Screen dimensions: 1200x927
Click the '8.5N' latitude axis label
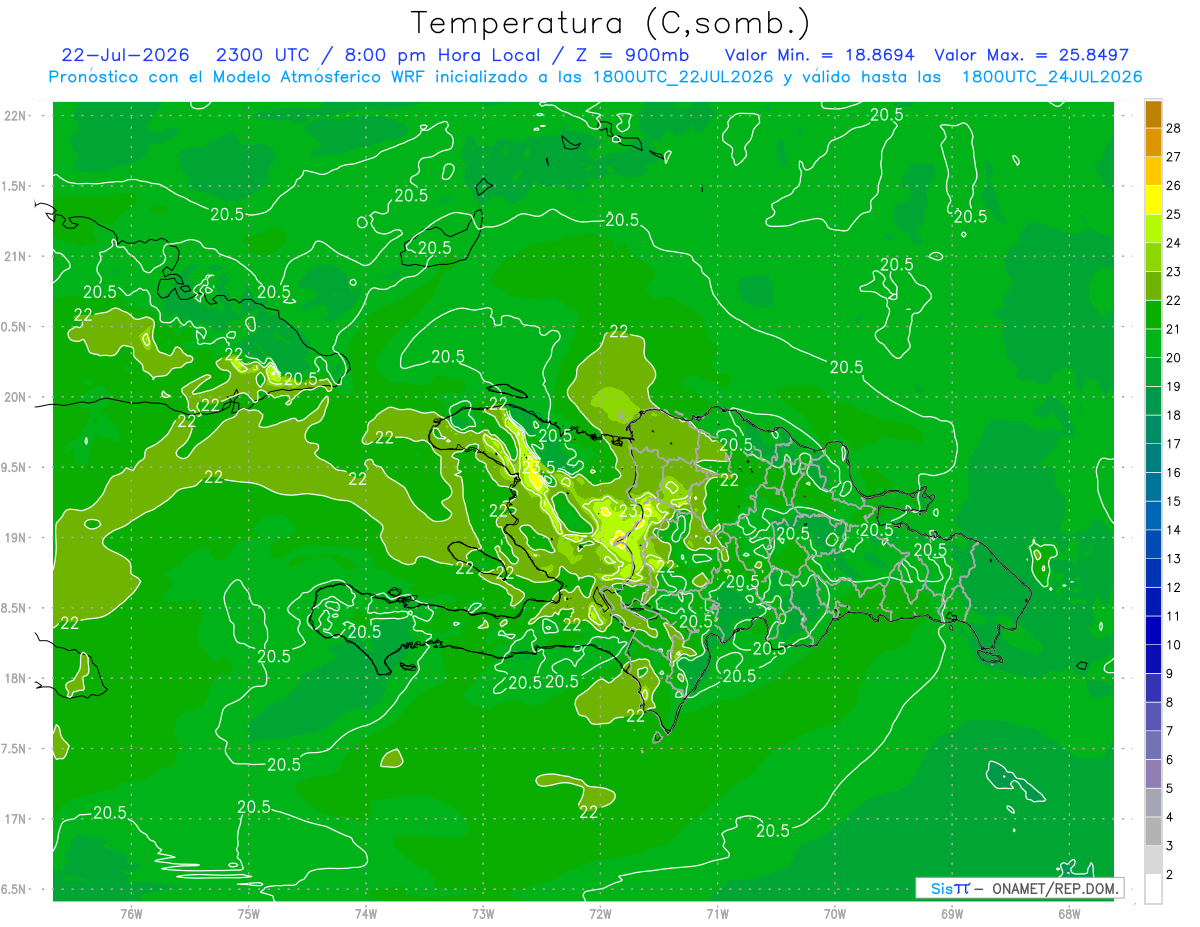(x=15, y=608)
